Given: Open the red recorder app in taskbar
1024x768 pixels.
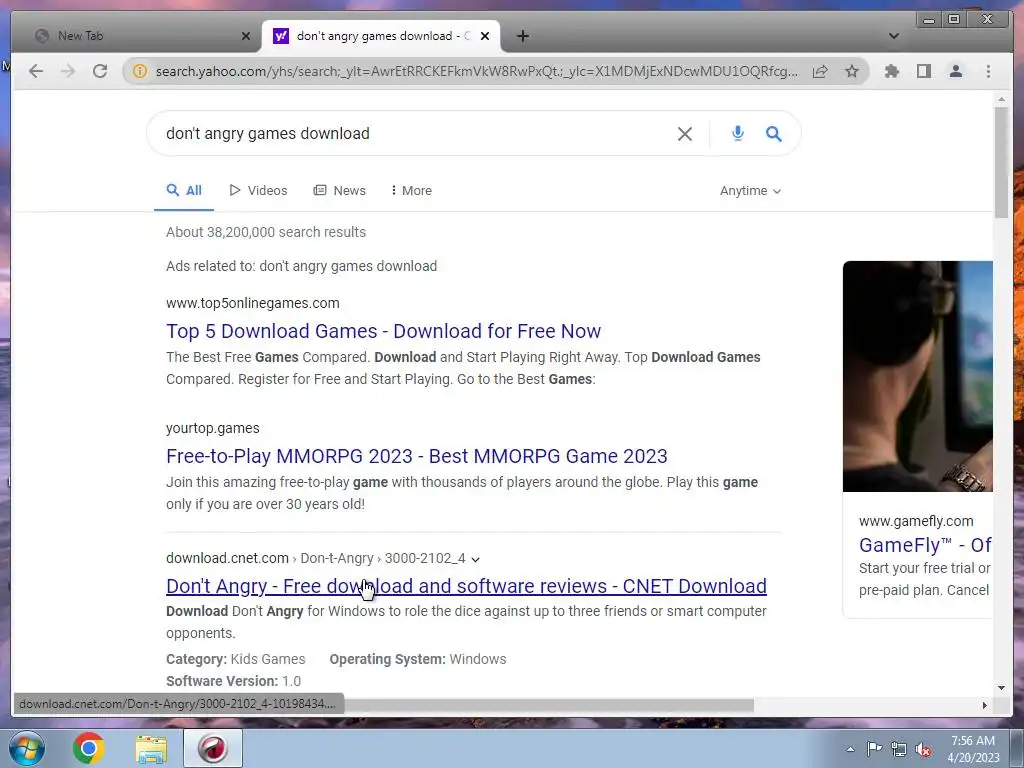Looking at the screenshot, I should (x=213, y=748).
